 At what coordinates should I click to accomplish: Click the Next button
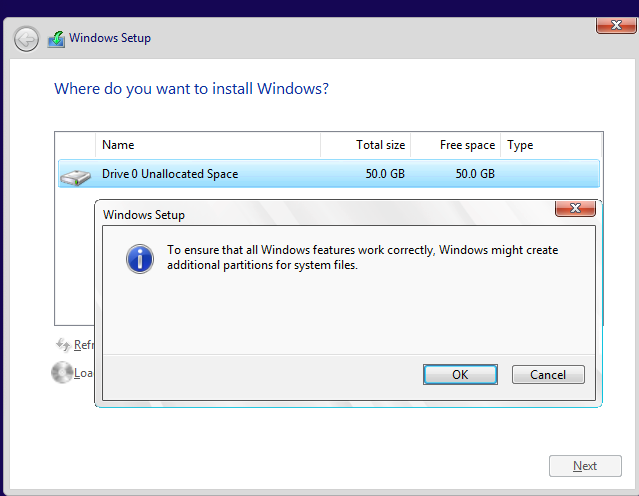point(585,465)
